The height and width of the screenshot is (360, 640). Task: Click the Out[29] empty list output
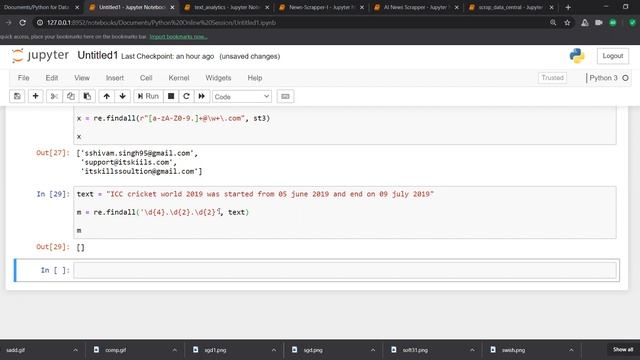(x=80, y=247)
